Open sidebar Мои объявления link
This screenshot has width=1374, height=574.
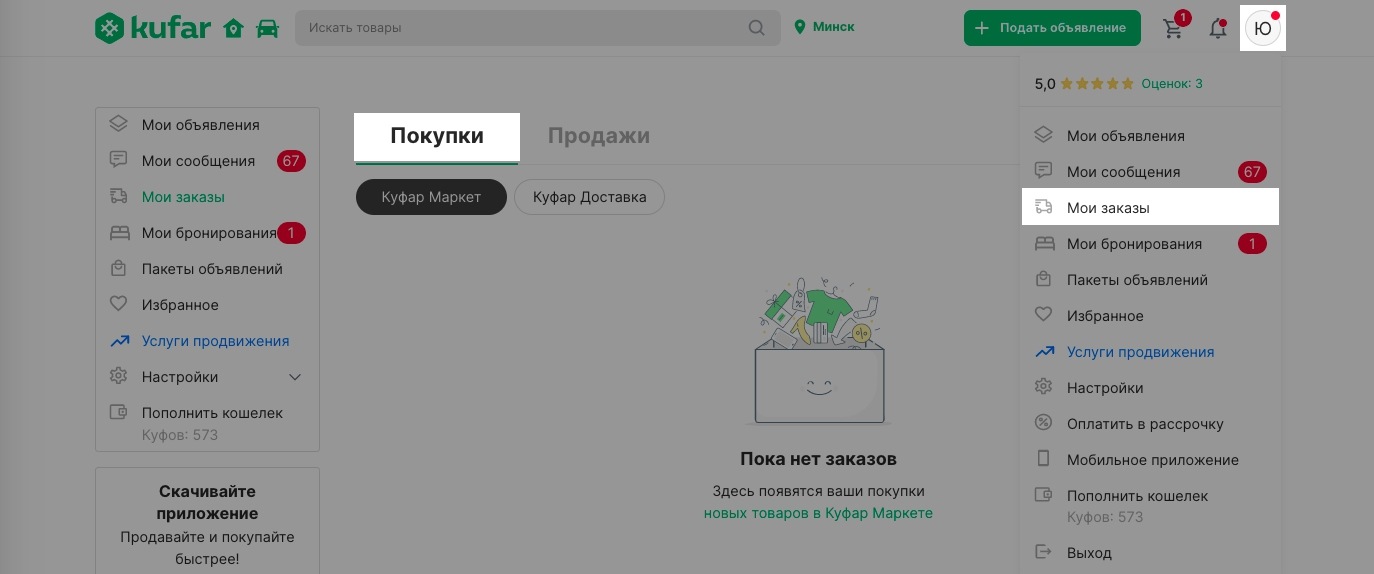point(200,125)
